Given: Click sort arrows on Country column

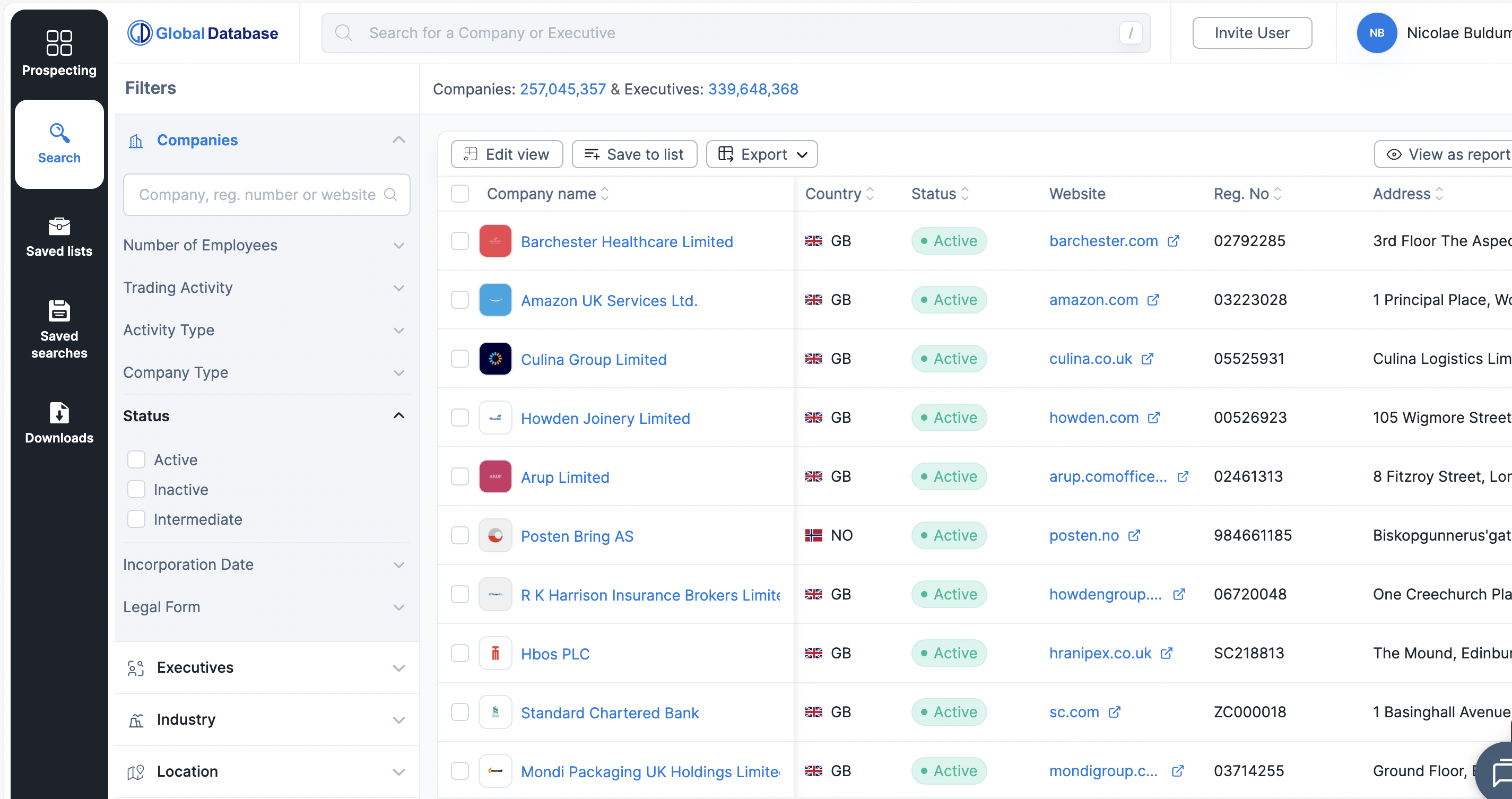Looking at the screenshot, I should coord(871,194).
